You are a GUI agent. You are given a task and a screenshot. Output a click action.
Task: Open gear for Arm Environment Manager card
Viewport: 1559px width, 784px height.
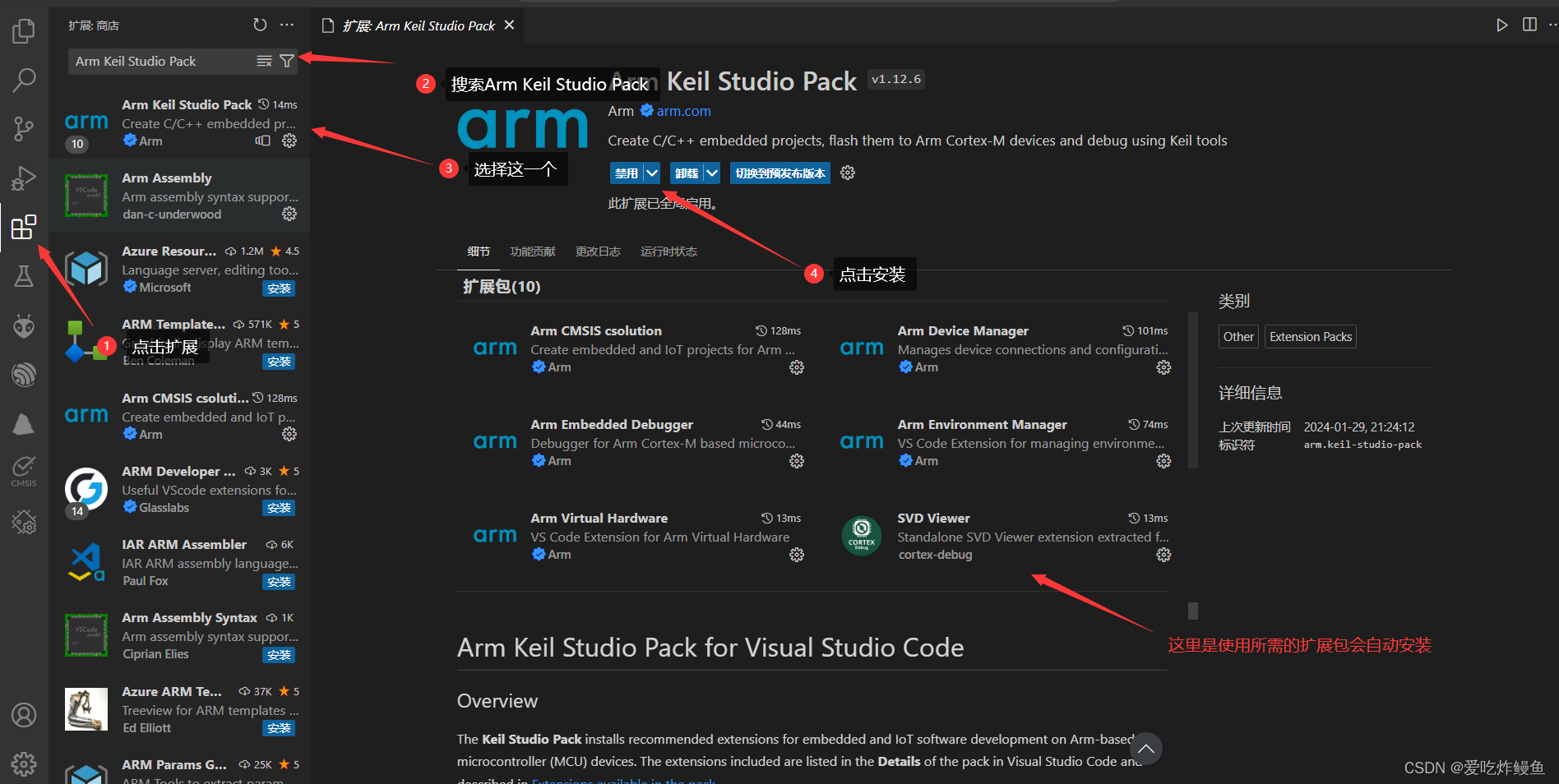[x=1163, y=461]
